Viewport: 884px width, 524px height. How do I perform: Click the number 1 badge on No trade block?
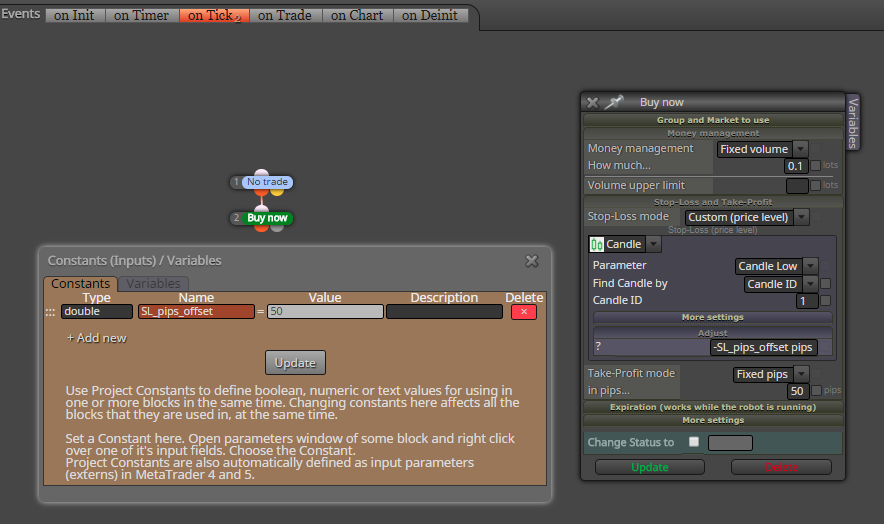(236, 182)
